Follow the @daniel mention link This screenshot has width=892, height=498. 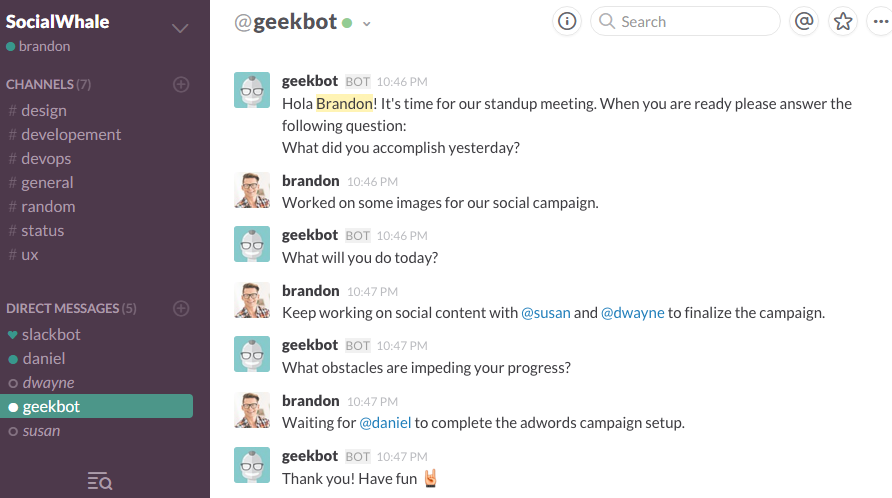[x=385, y=422]
